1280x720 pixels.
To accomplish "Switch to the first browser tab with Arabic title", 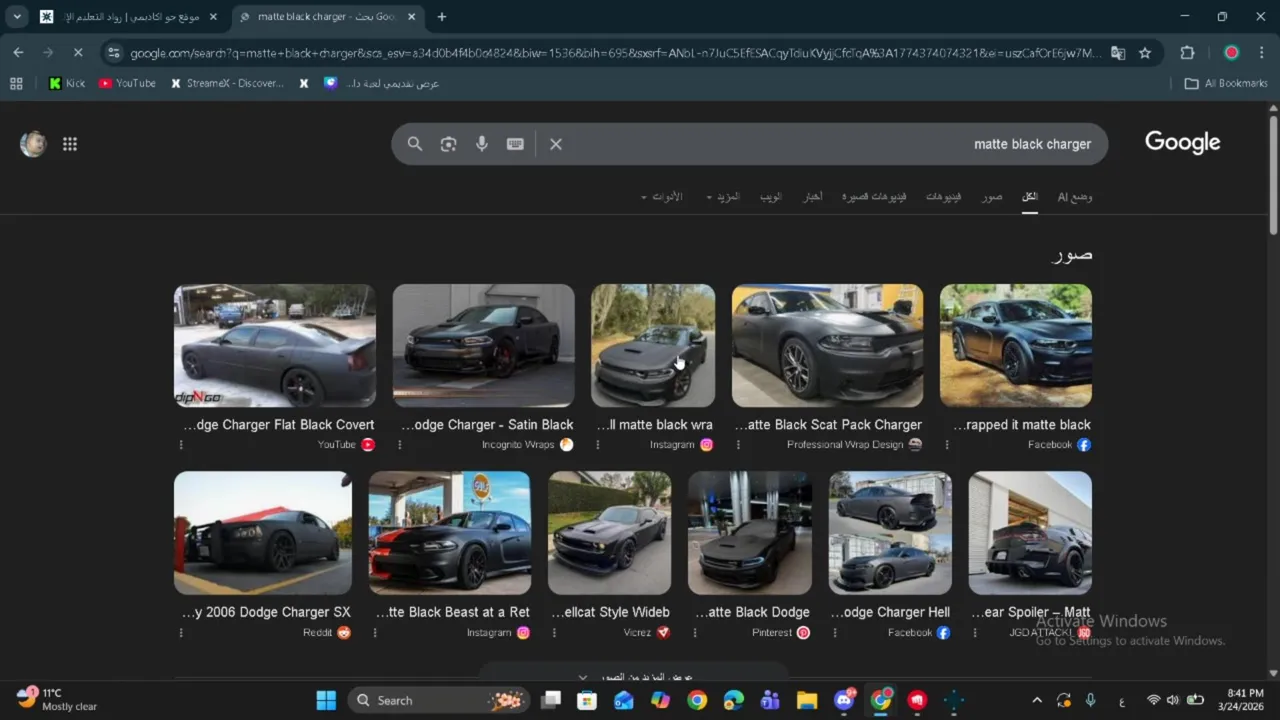I will tap(129, 17).
